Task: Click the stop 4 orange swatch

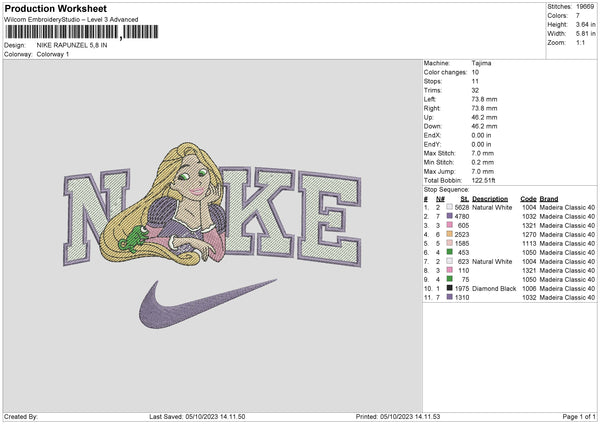Action: (x=449, y=234)
